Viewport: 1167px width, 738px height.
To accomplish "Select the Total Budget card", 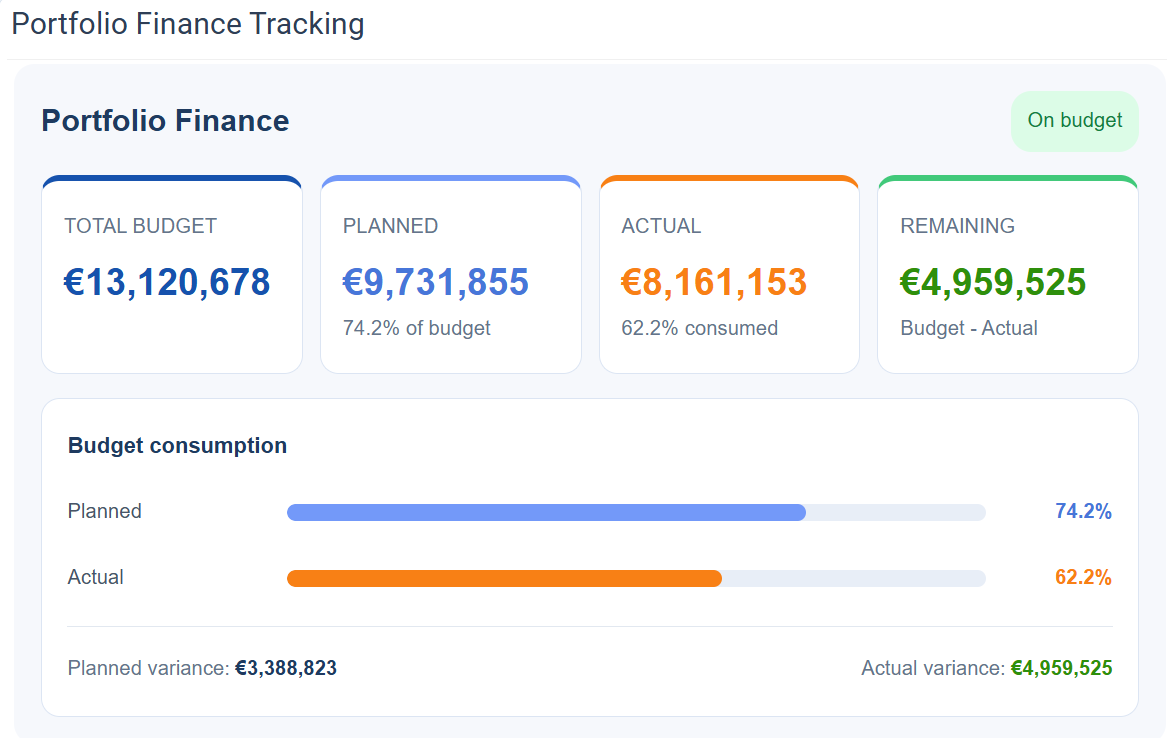I will (x=172, y=275).
